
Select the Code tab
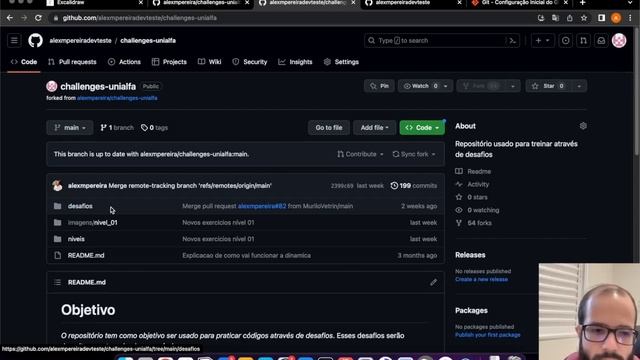click(24, 62)
